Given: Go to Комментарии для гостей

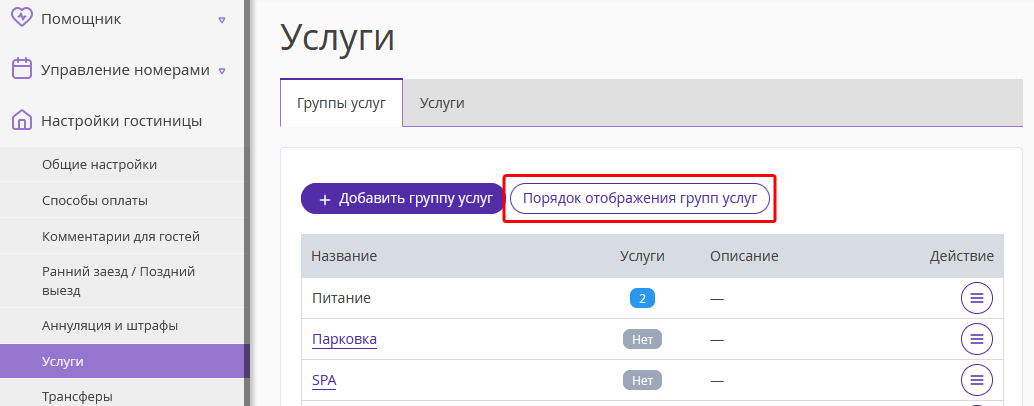Looking at the screenshot, I should click(x=121, y=236).
